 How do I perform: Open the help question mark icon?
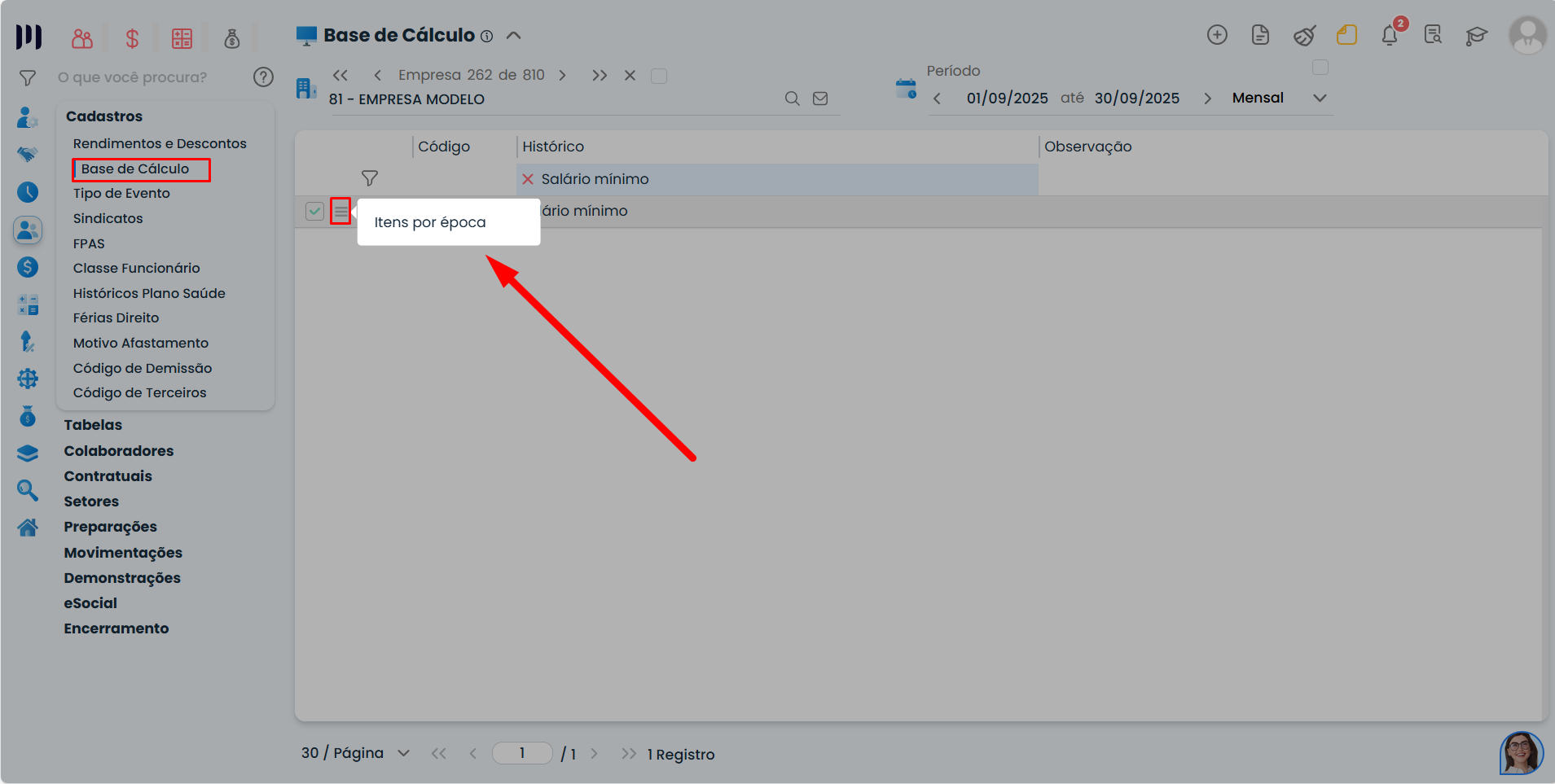263,77
